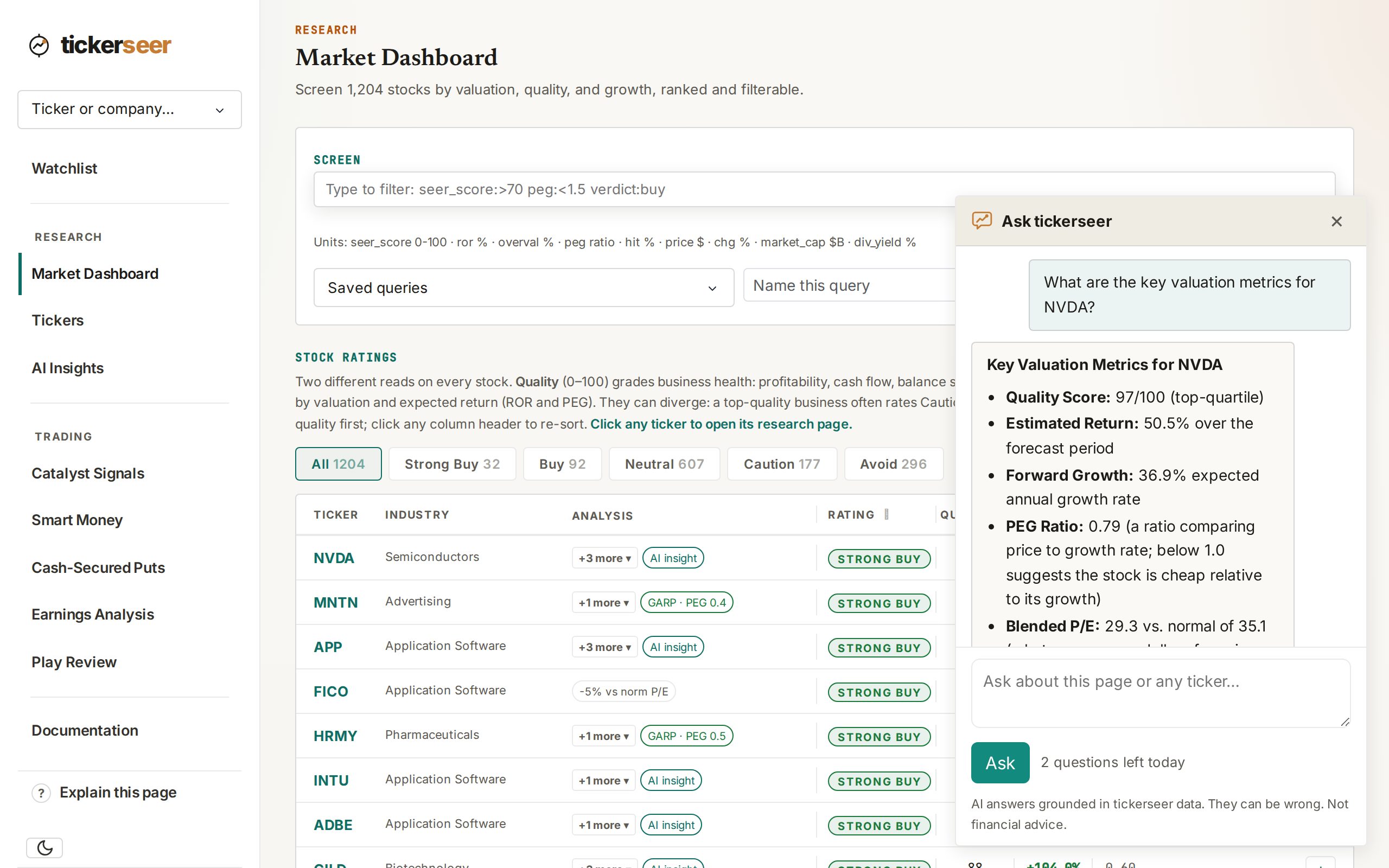
Task: Click the "2 questions left today" text
Action: point(1112,762)
